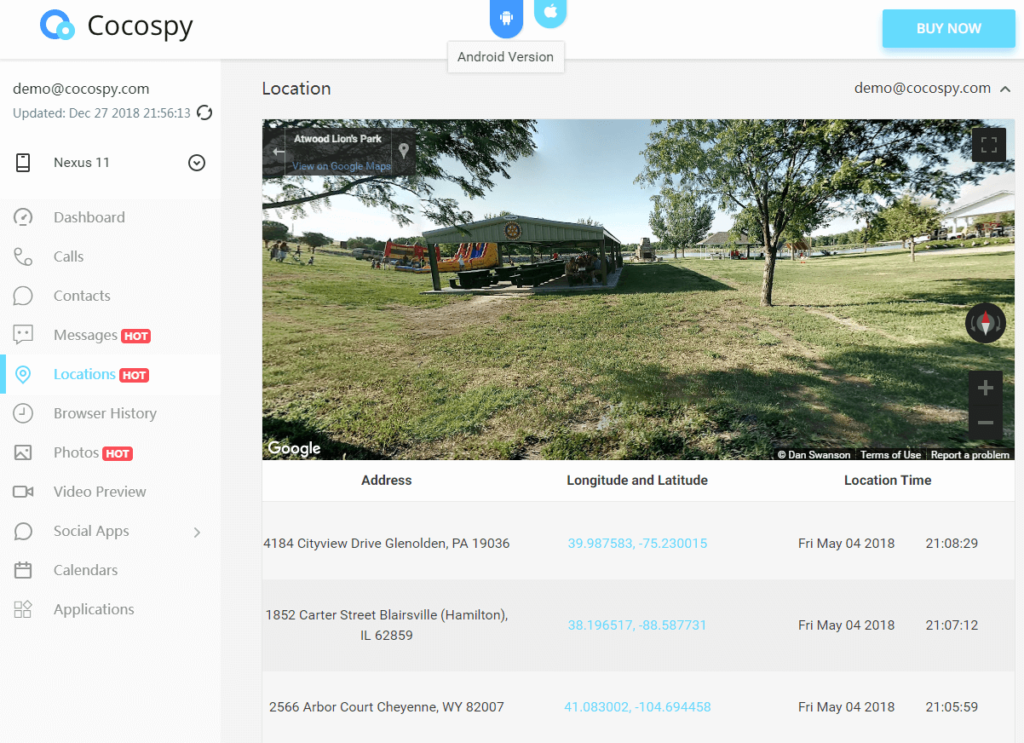Open coordinates 39.987583, -75.230015 link

(x=637, y=543)
